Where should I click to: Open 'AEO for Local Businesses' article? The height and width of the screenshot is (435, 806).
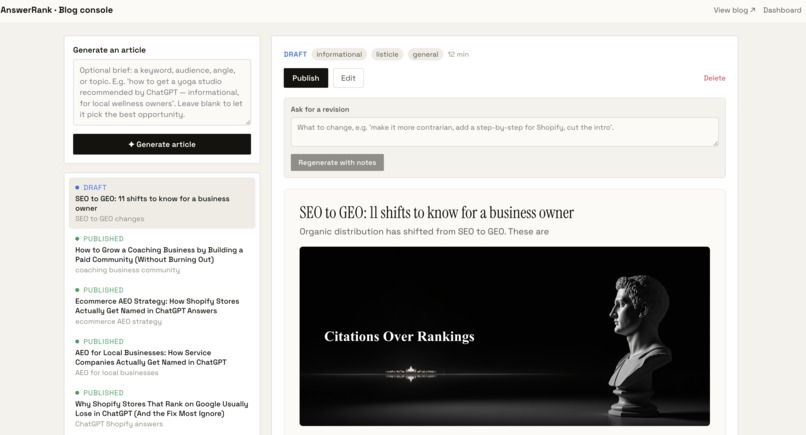(x=162, y=357)
